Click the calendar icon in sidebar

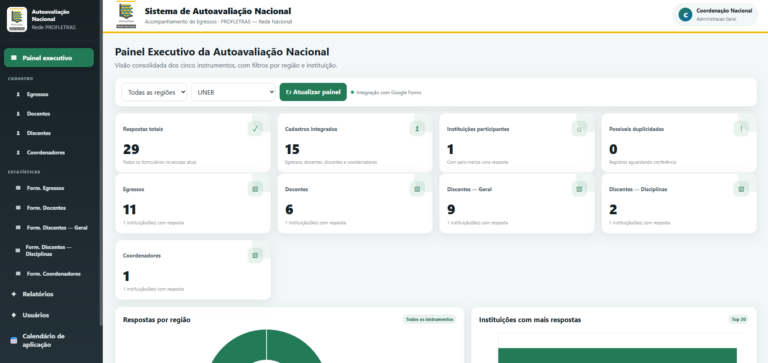pyautogui.click(x=14, y=340)
